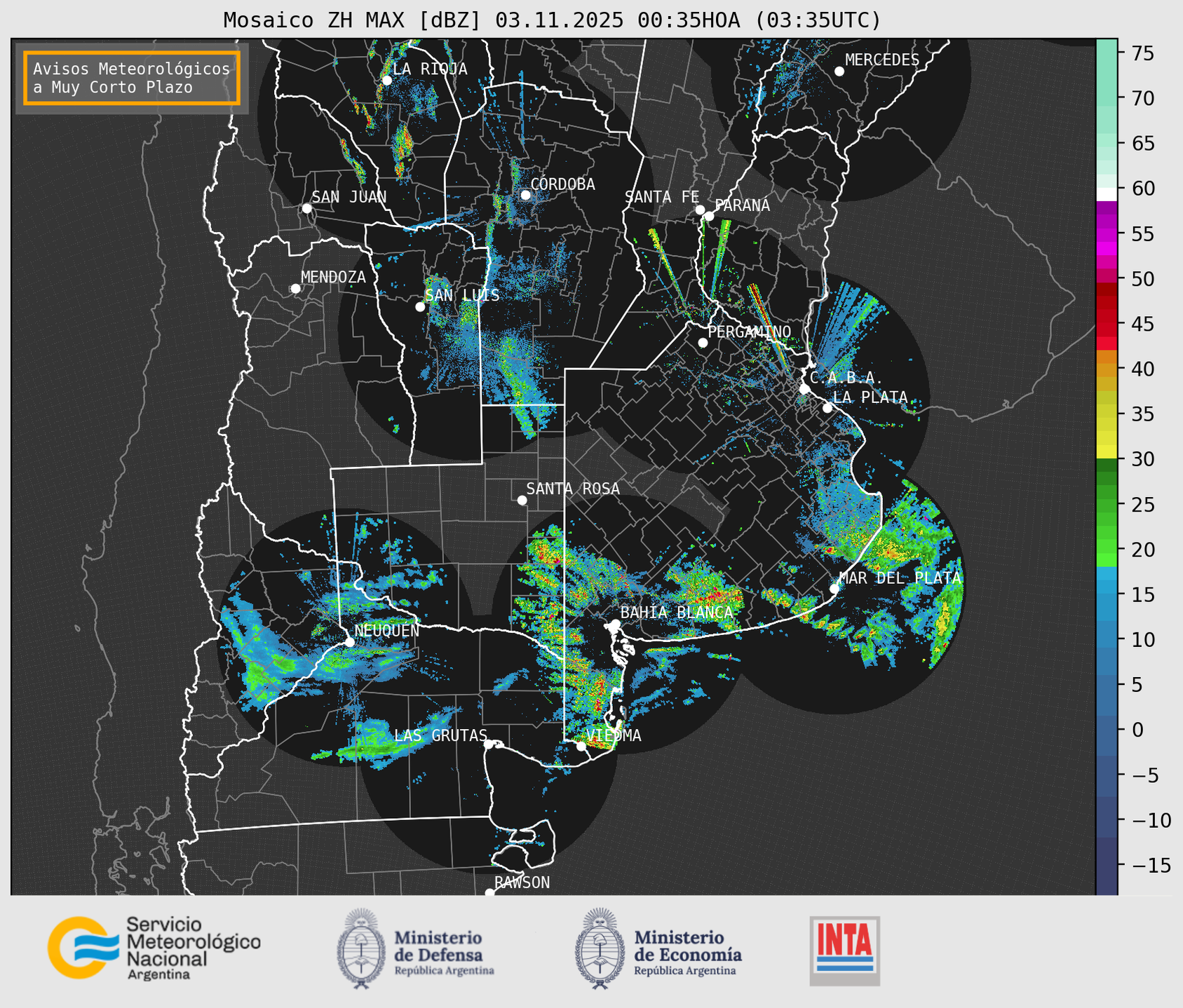
Task: Click the yellow 30 dBZ band on color scale
Action: point(1107,452)
